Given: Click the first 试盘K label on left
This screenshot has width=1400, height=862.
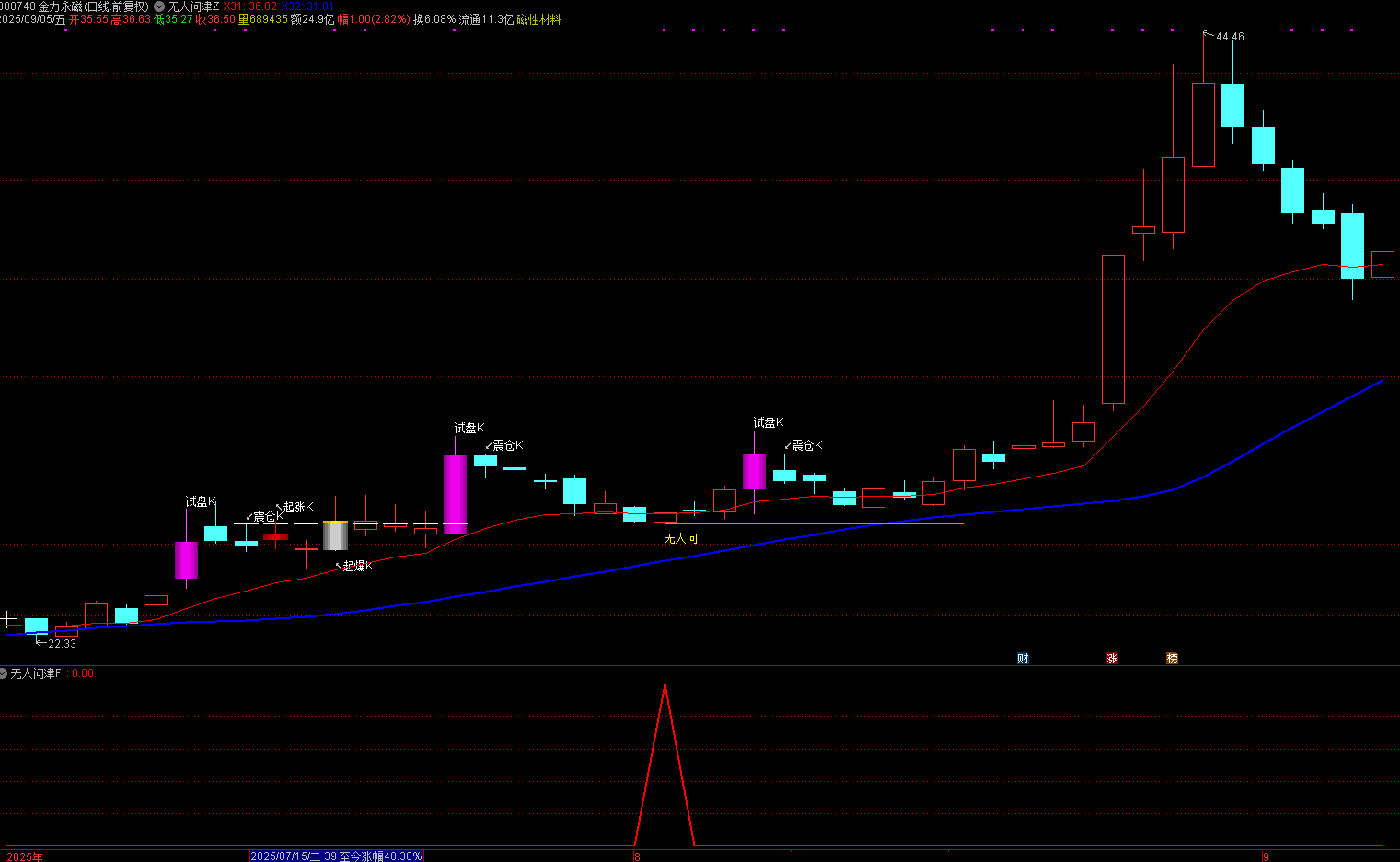Looking at the screenshot, I should 200,501.
